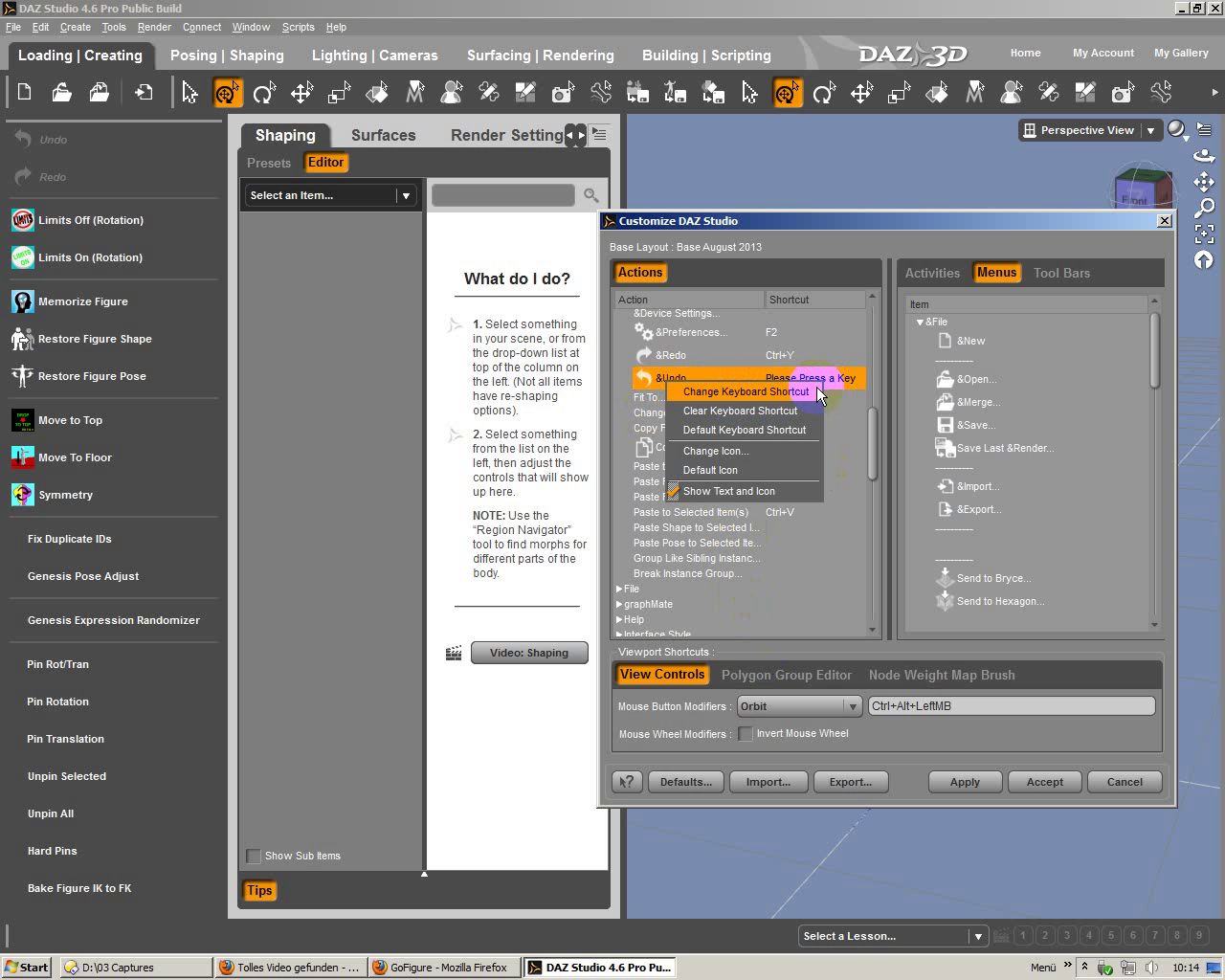Click the Symmetry icon
Viewport: 1225px width, 980px height.
[x=23, y=495]
